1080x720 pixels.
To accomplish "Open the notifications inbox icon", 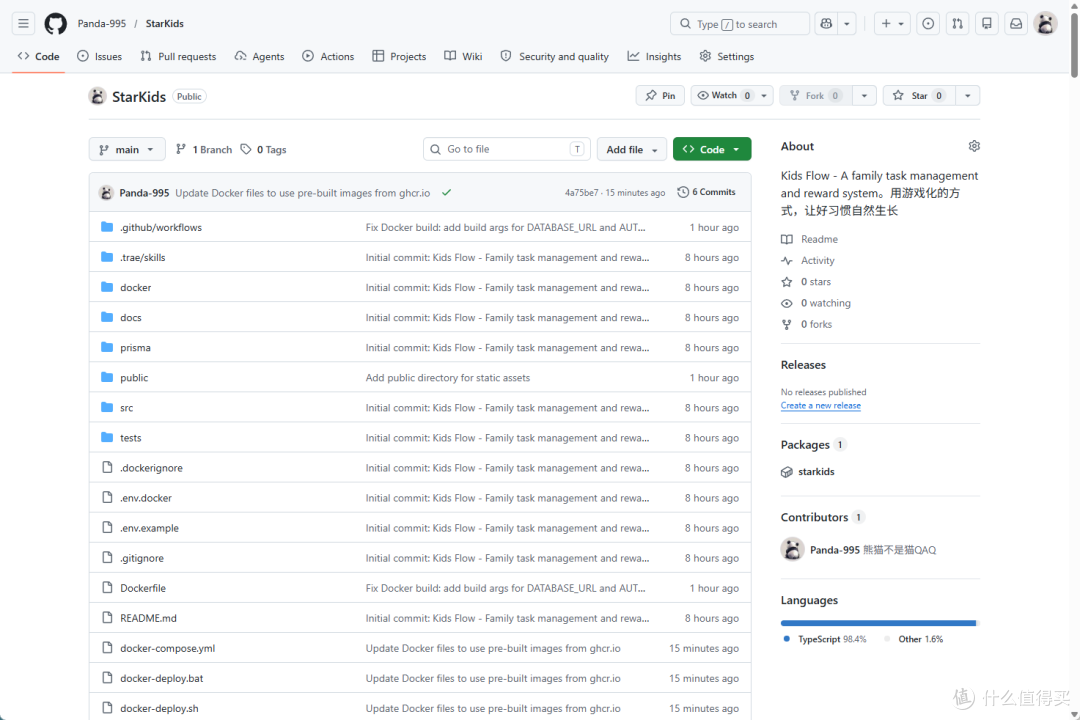I will tap(1016, 23).
